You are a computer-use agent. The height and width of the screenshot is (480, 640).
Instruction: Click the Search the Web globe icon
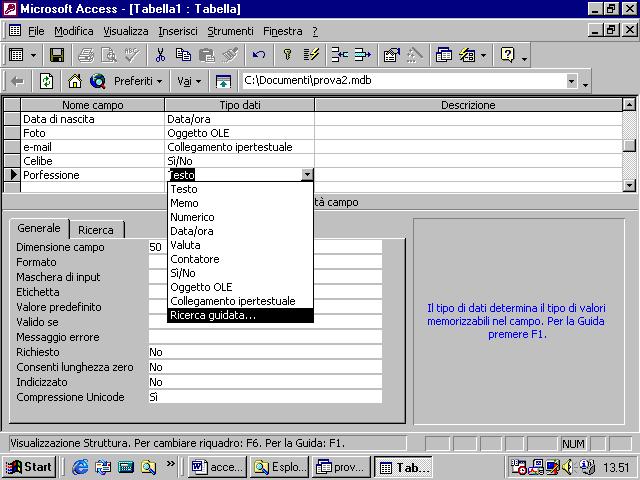98,81
